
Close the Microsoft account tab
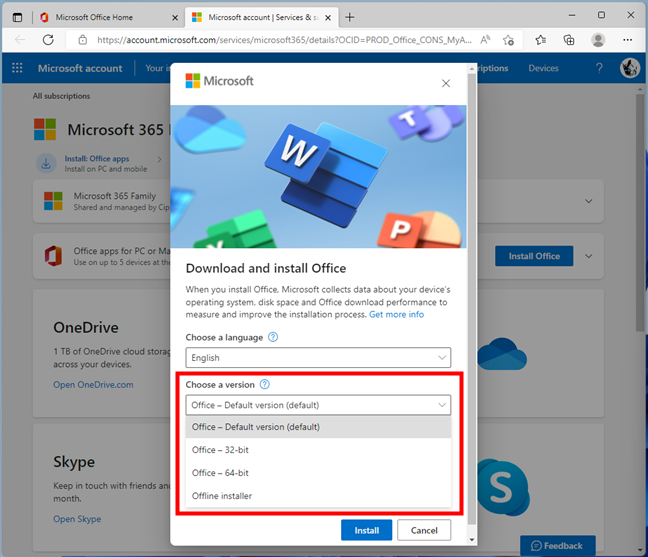(328, 18)
